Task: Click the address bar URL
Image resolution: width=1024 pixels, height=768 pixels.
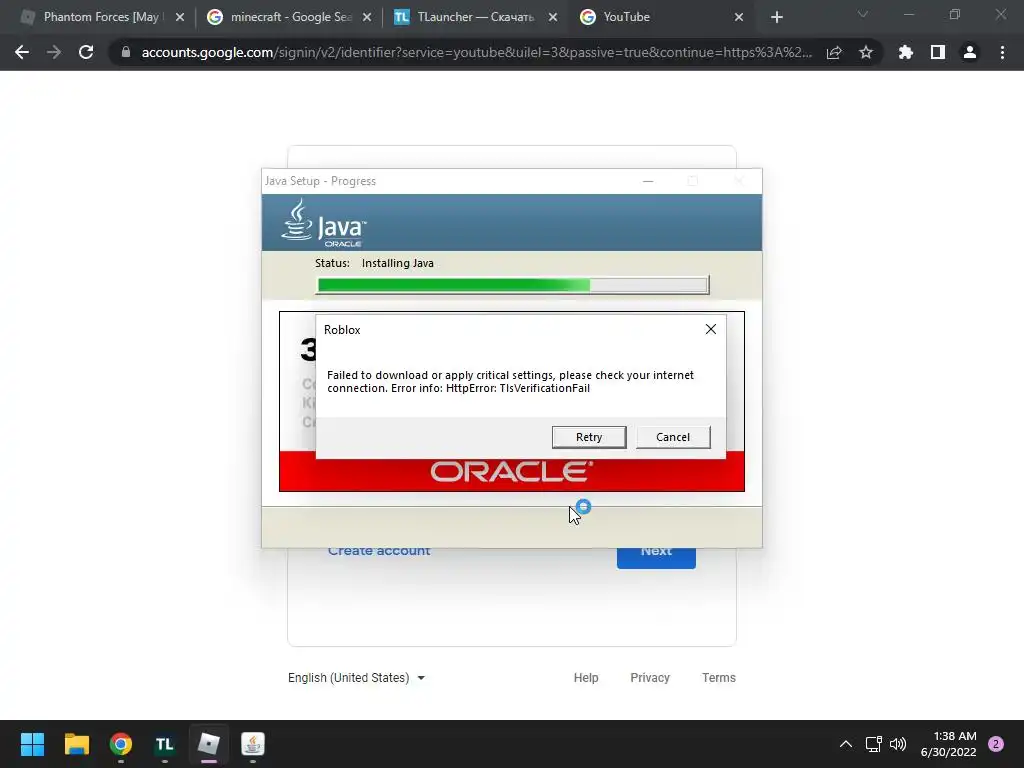Action: 477,52
